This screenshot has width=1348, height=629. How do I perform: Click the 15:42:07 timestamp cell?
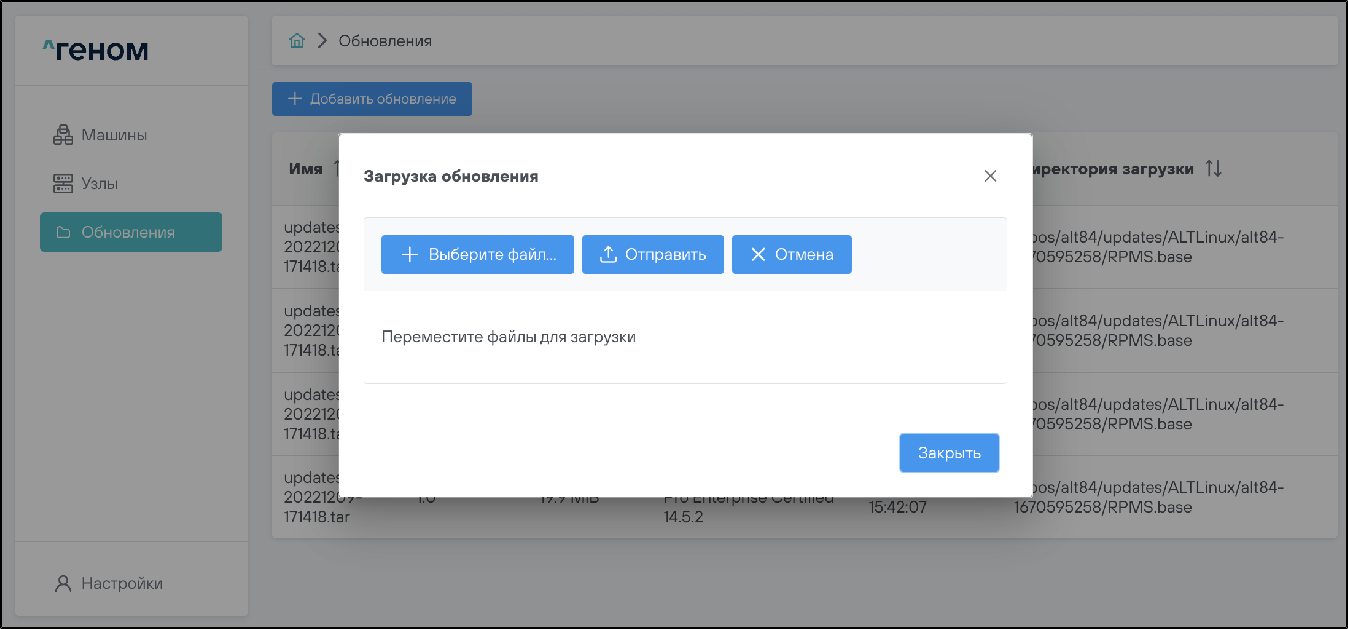click(898, 507)
